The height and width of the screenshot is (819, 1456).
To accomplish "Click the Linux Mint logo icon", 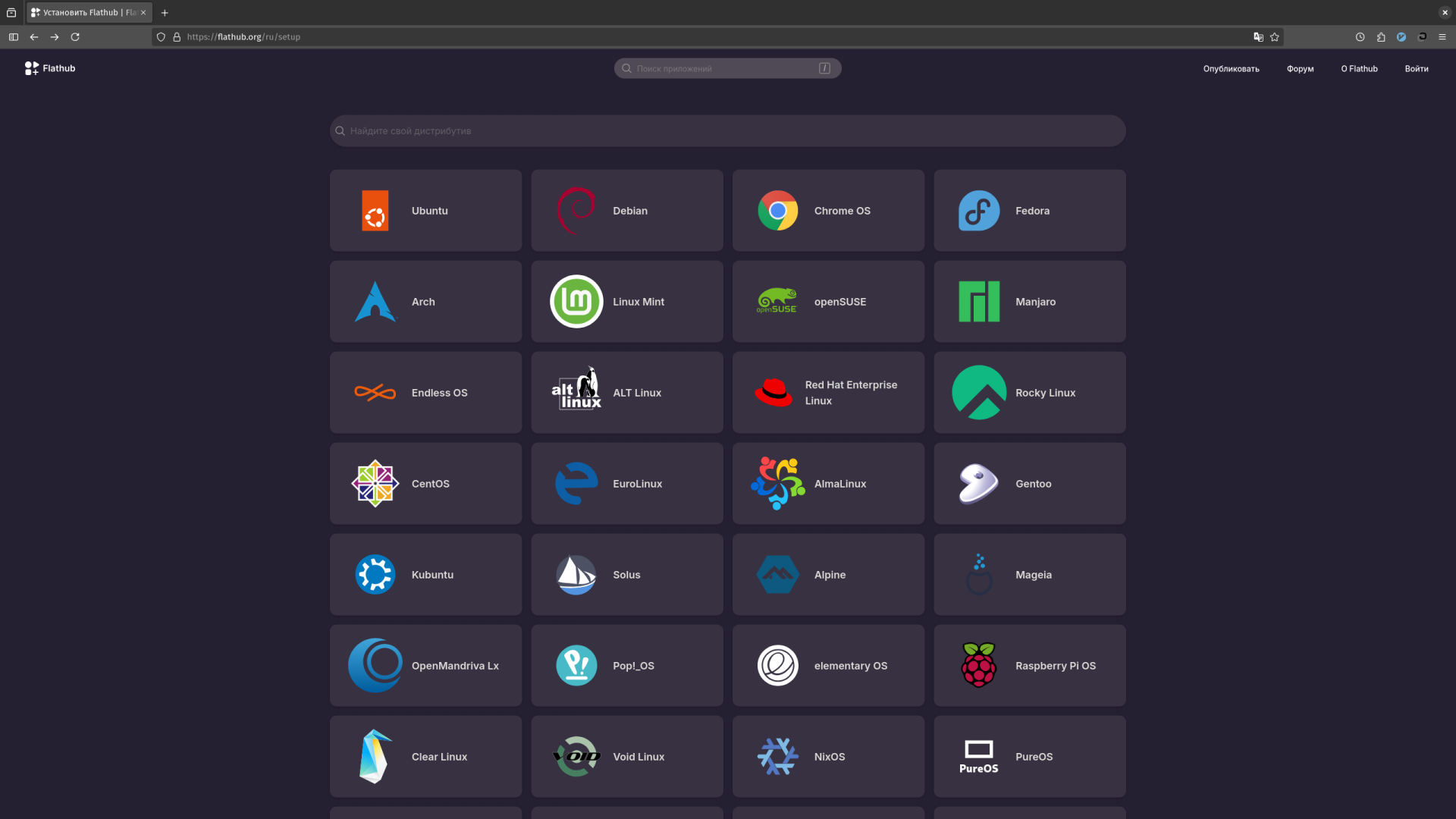I will (576, 302).
